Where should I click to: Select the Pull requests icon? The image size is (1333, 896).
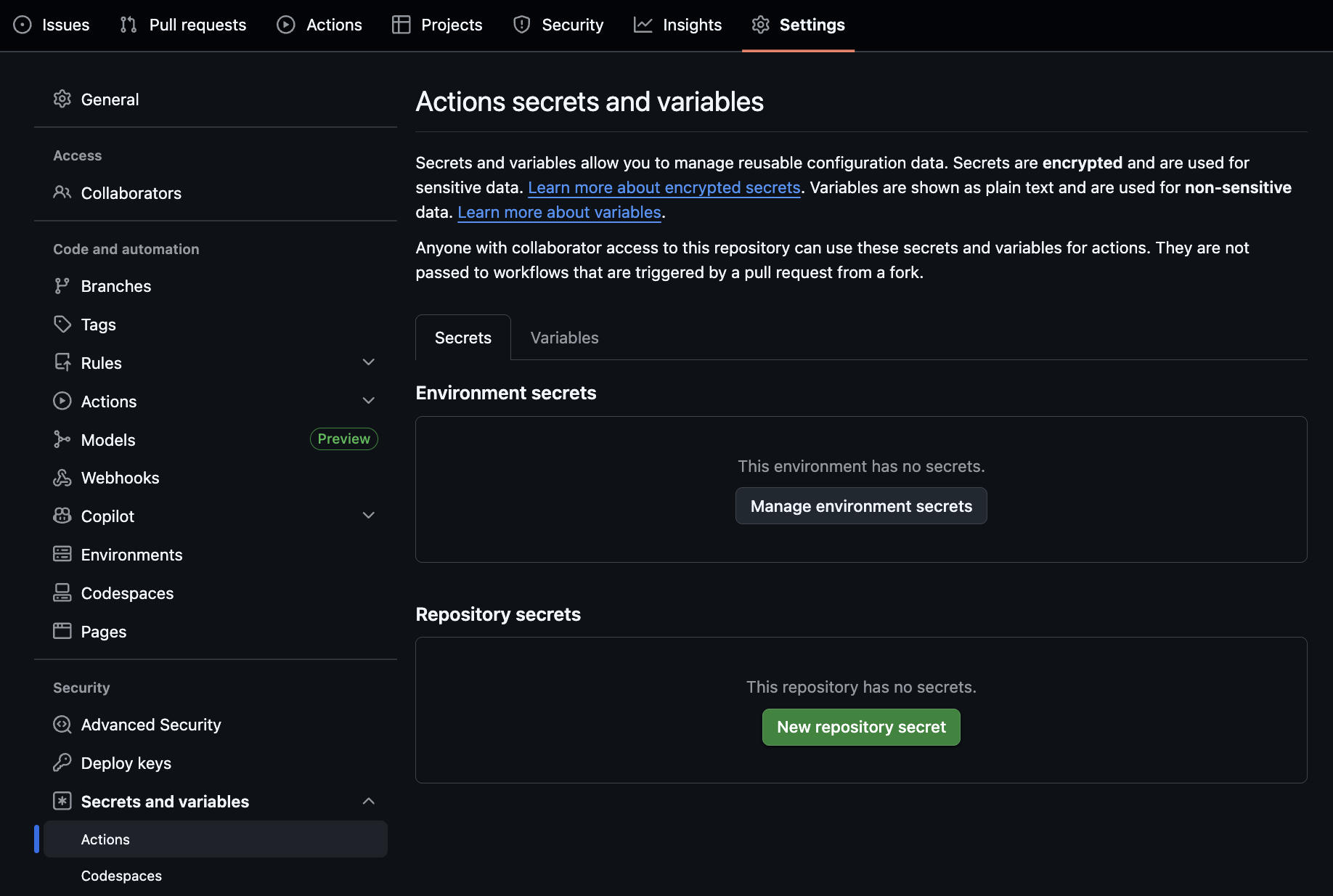coord(128,24)
